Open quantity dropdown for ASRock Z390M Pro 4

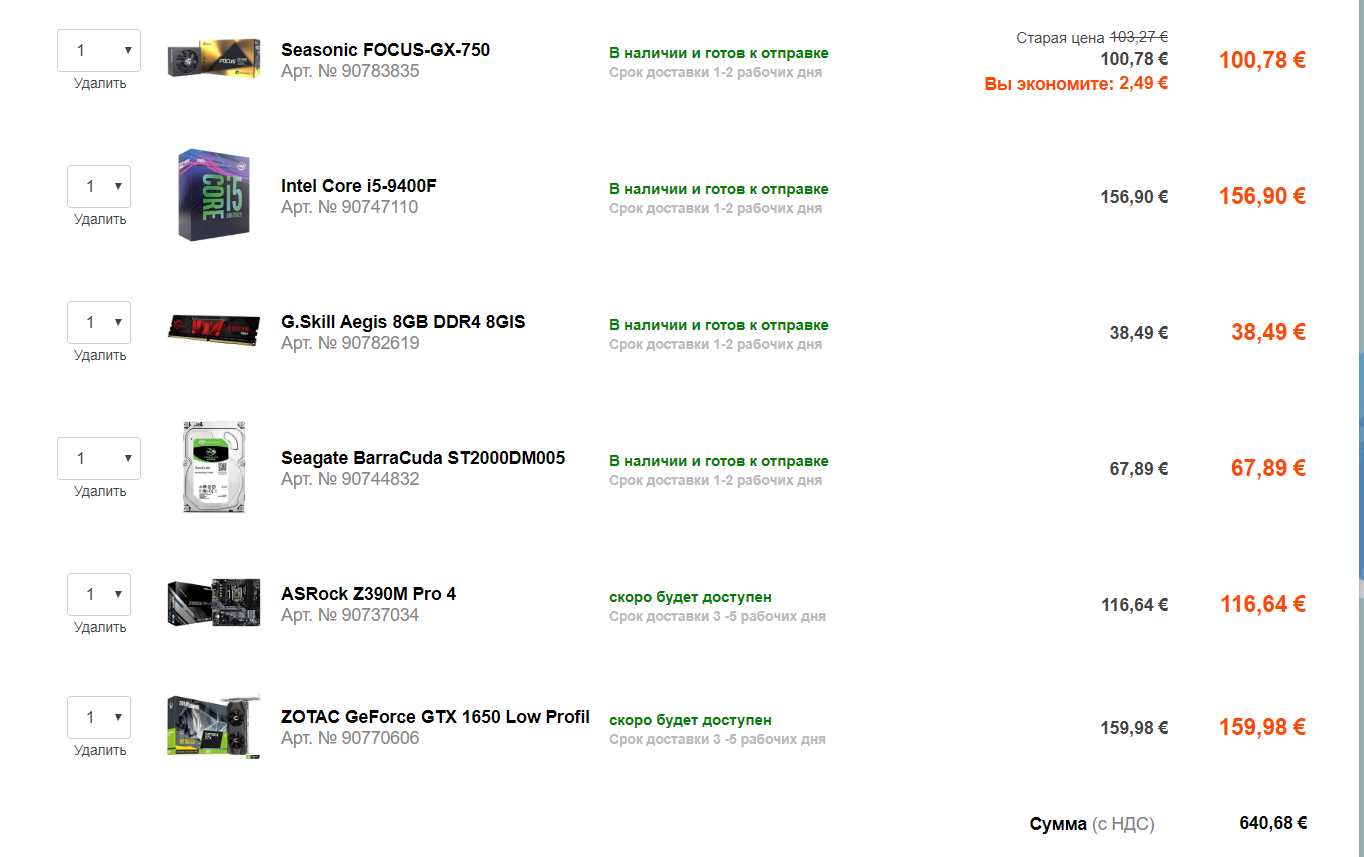point(99,595)
